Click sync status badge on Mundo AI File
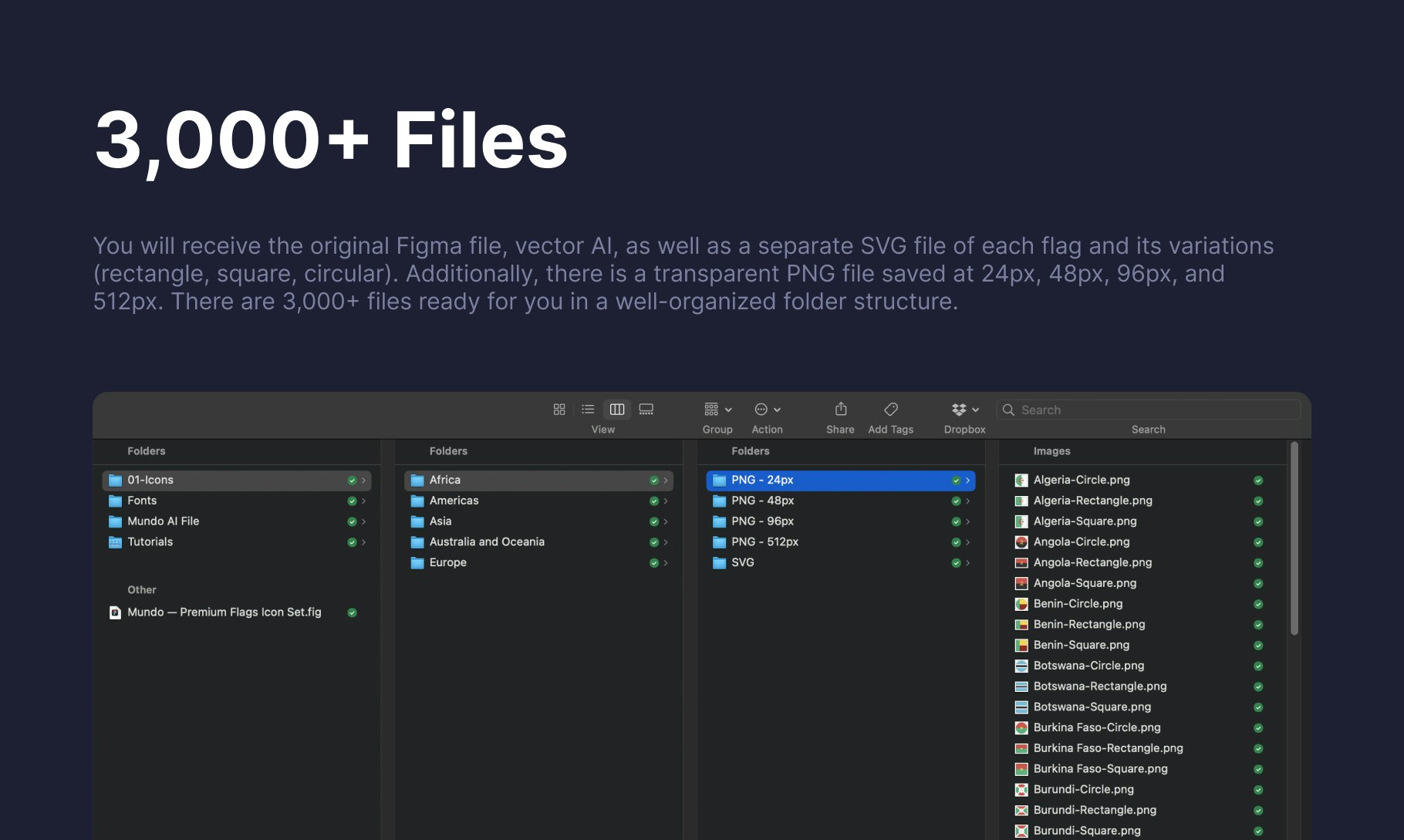Image resolution: width=1404 pixels, height=840 pixels. pyautogui.click(x=352, y=521)
